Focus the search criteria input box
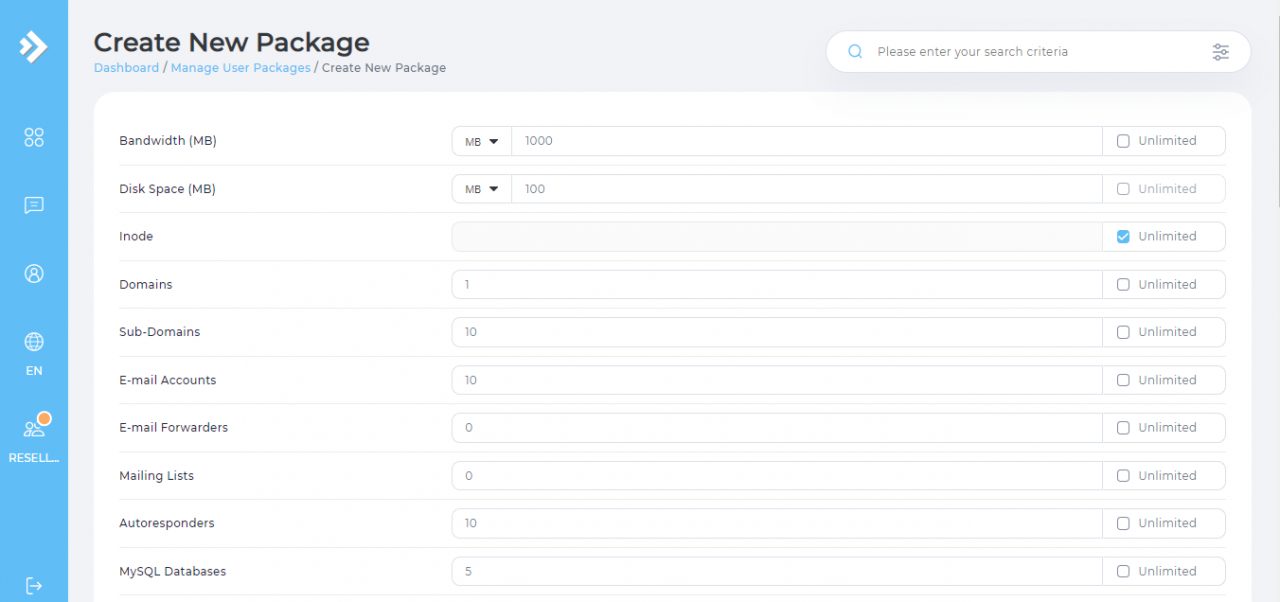Viewport: 1280px width, 602px height. (1030, 52)
